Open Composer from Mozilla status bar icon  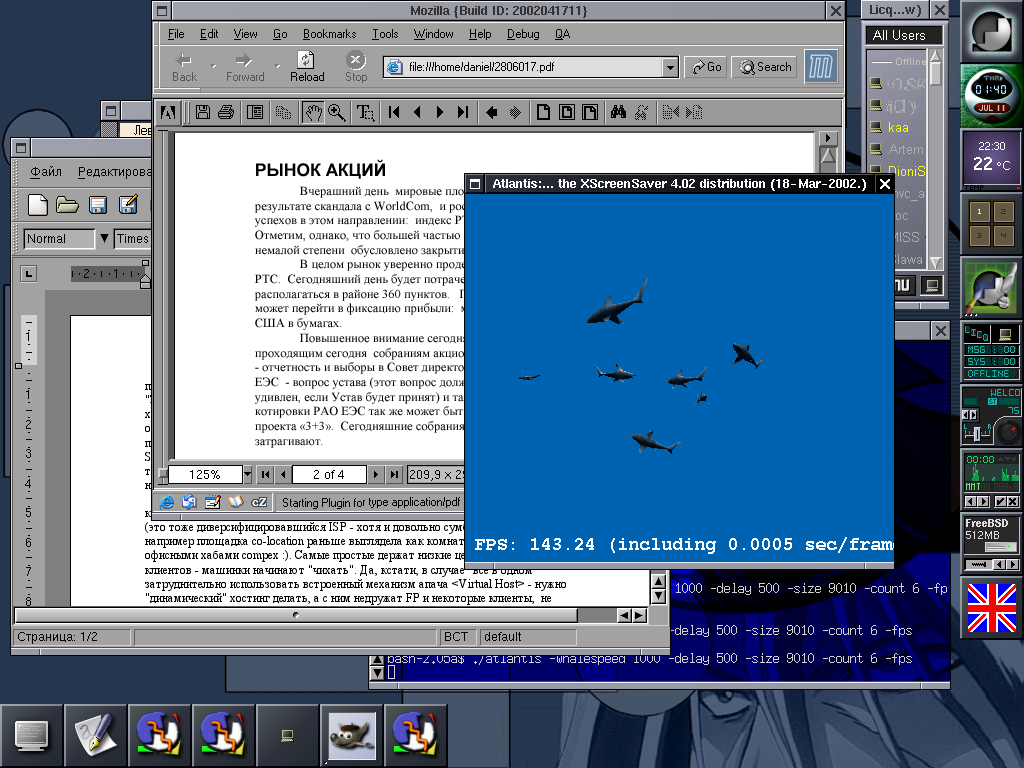click(212, 502)
